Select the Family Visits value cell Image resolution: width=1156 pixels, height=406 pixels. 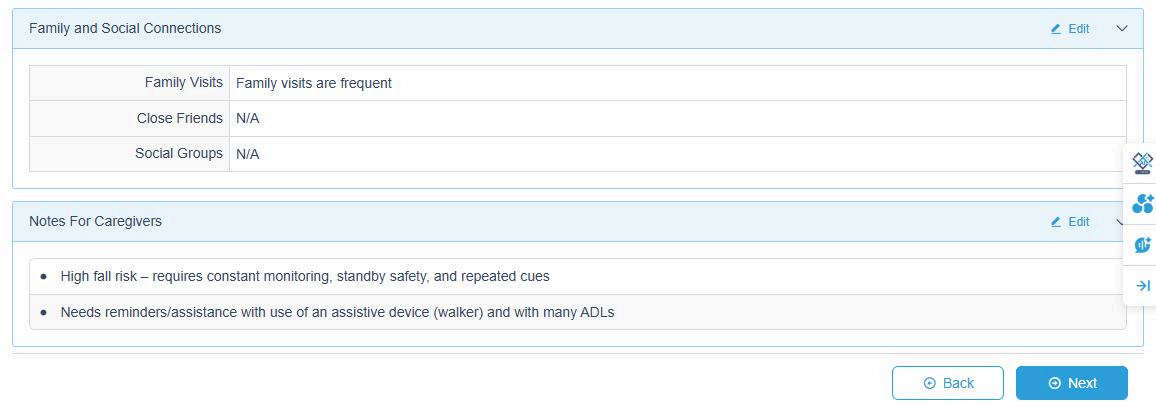coord(314,83)
